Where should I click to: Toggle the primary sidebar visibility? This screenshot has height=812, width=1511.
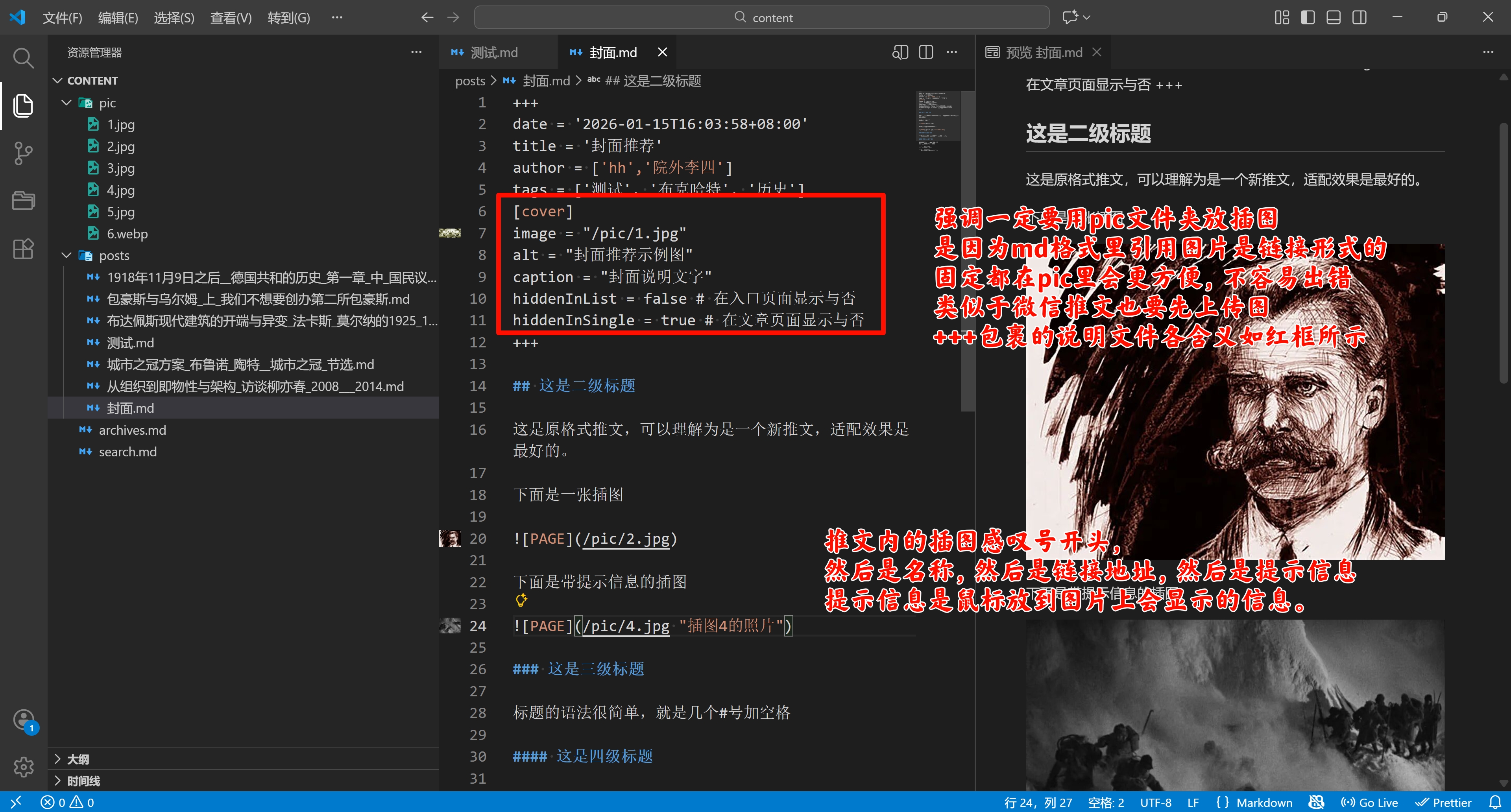point(1307,18)
